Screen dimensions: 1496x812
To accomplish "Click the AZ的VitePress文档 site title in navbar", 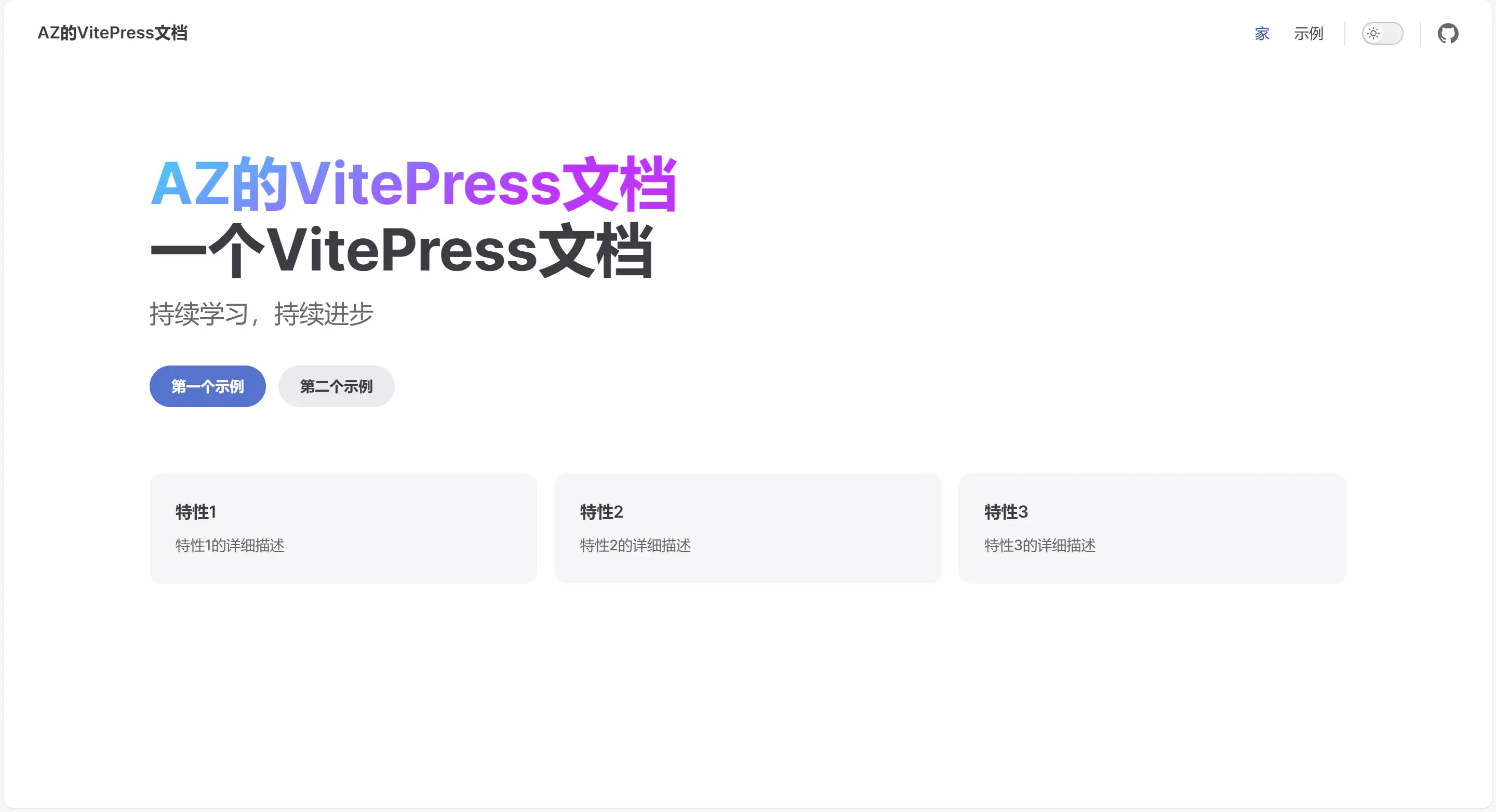I will (x=113, y=33).
